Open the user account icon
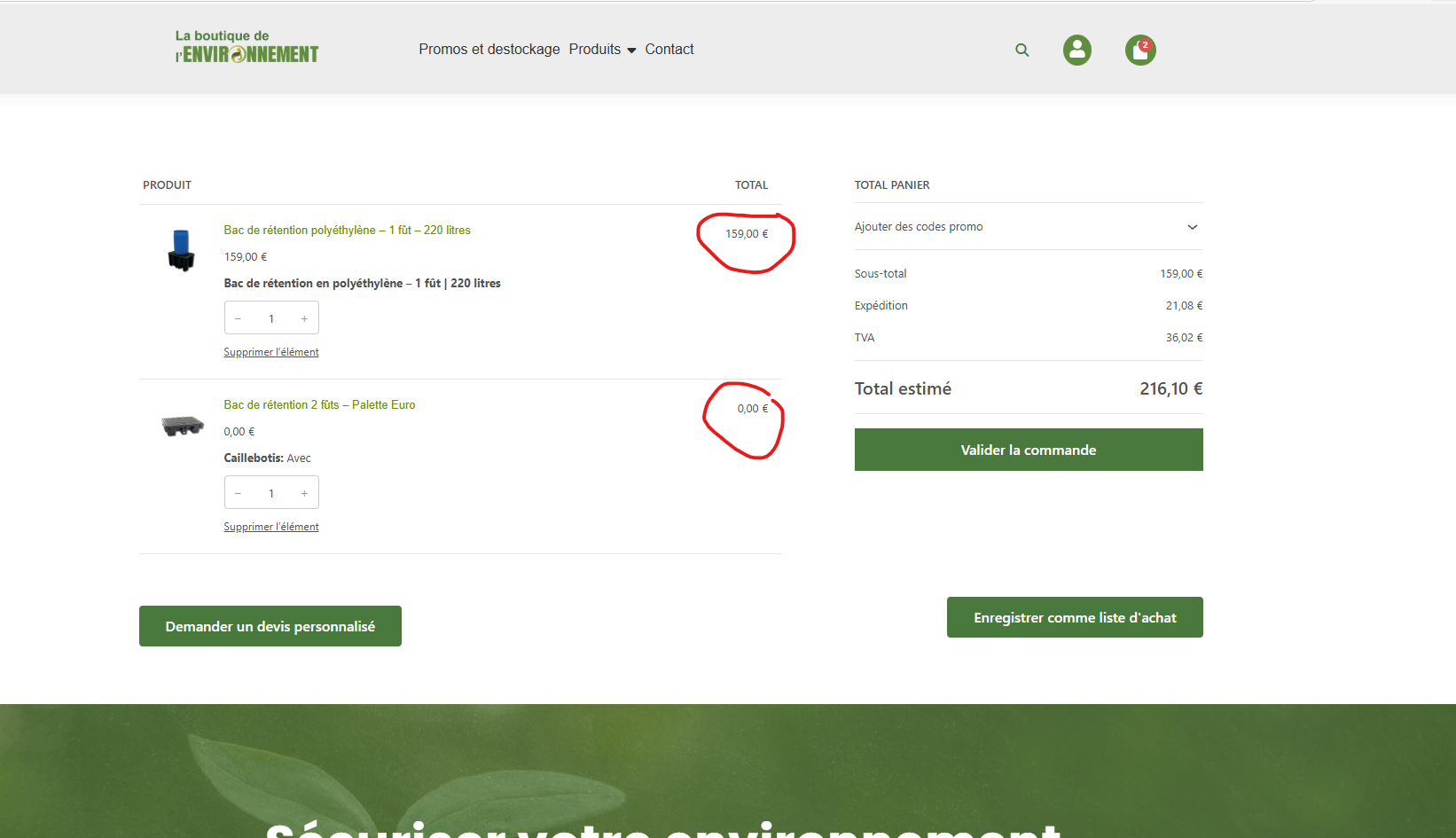This screenshot has height=838, width=1456. pyautogui.click(x=1077, y=51)
